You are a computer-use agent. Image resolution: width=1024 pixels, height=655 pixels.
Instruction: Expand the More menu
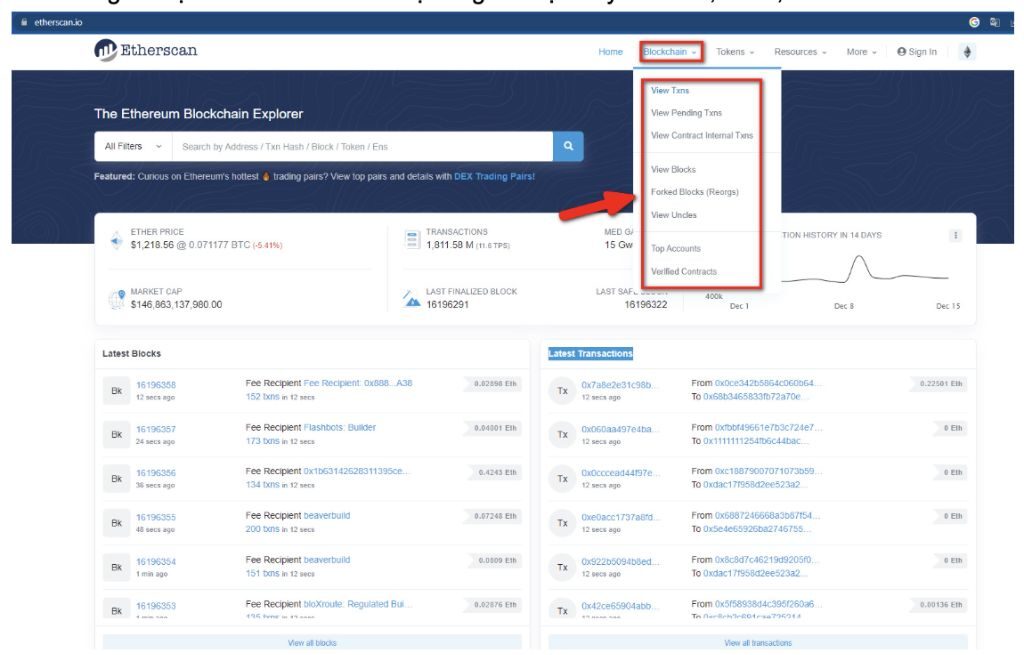coord(861,52)
